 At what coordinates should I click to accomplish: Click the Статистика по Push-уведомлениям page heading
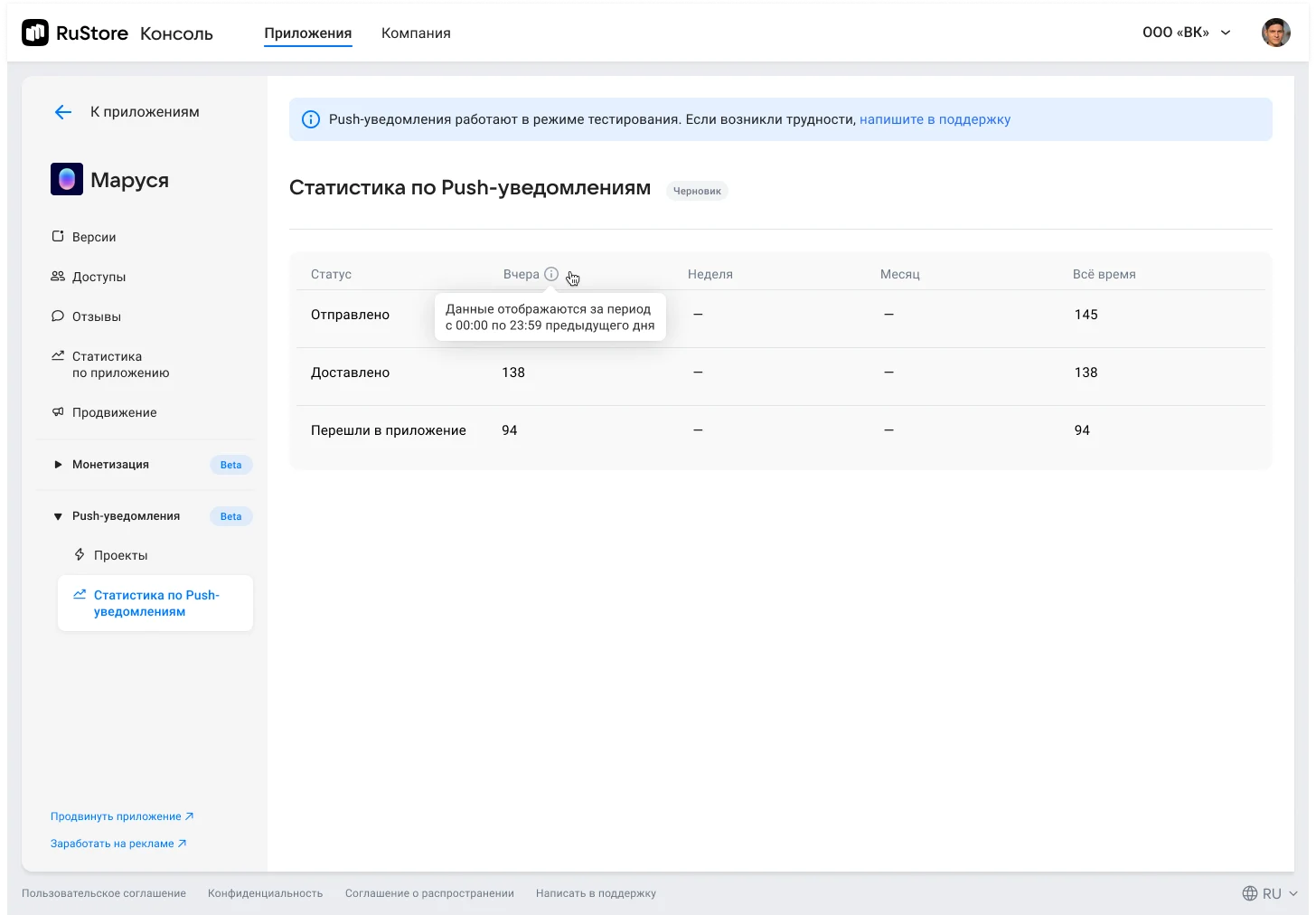coord(470,188)
